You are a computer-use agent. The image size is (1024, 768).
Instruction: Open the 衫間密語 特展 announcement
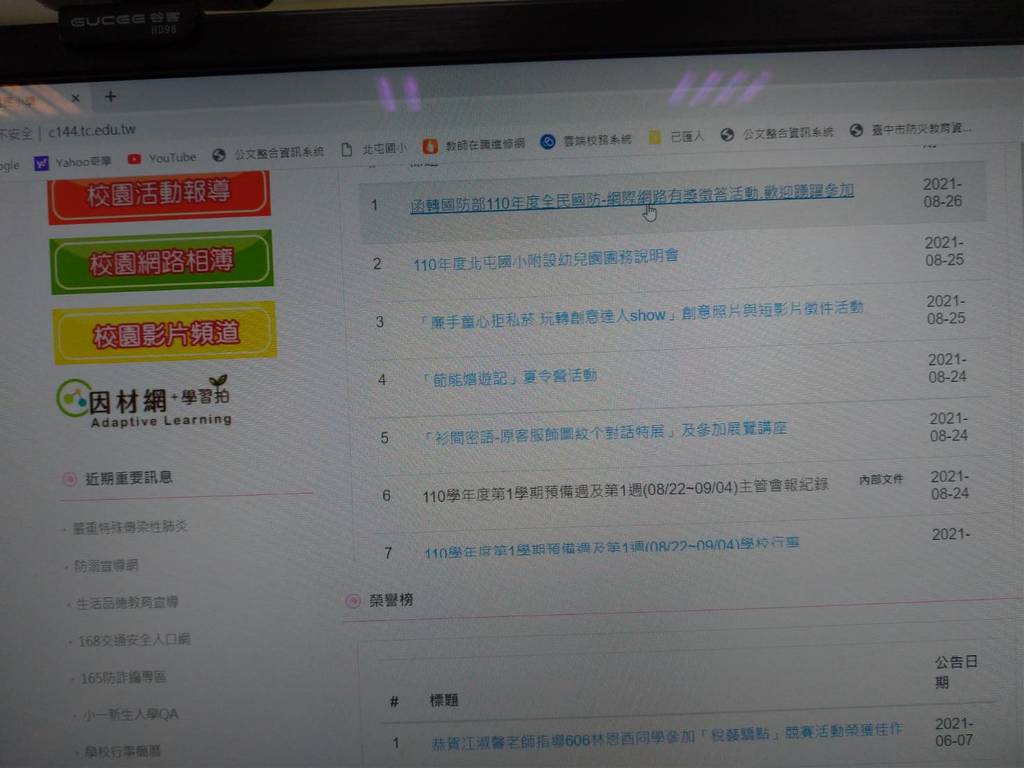click(x=605, y=432)
